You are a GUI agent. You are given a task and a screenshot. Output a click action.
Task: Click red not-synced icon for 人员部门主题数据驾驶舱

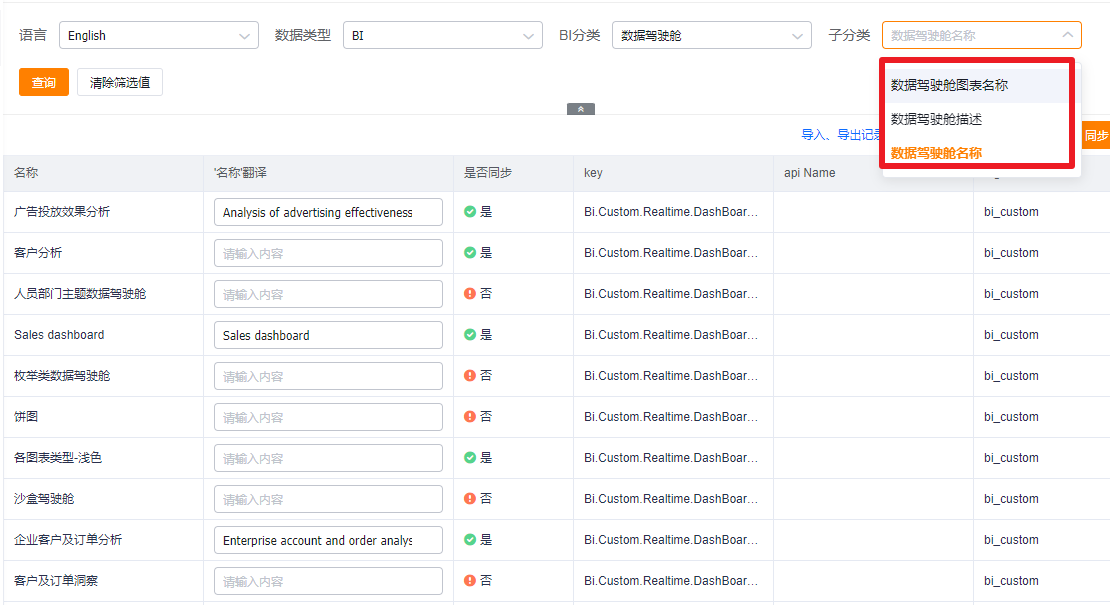pyautogui.click(x=469, y=294)
